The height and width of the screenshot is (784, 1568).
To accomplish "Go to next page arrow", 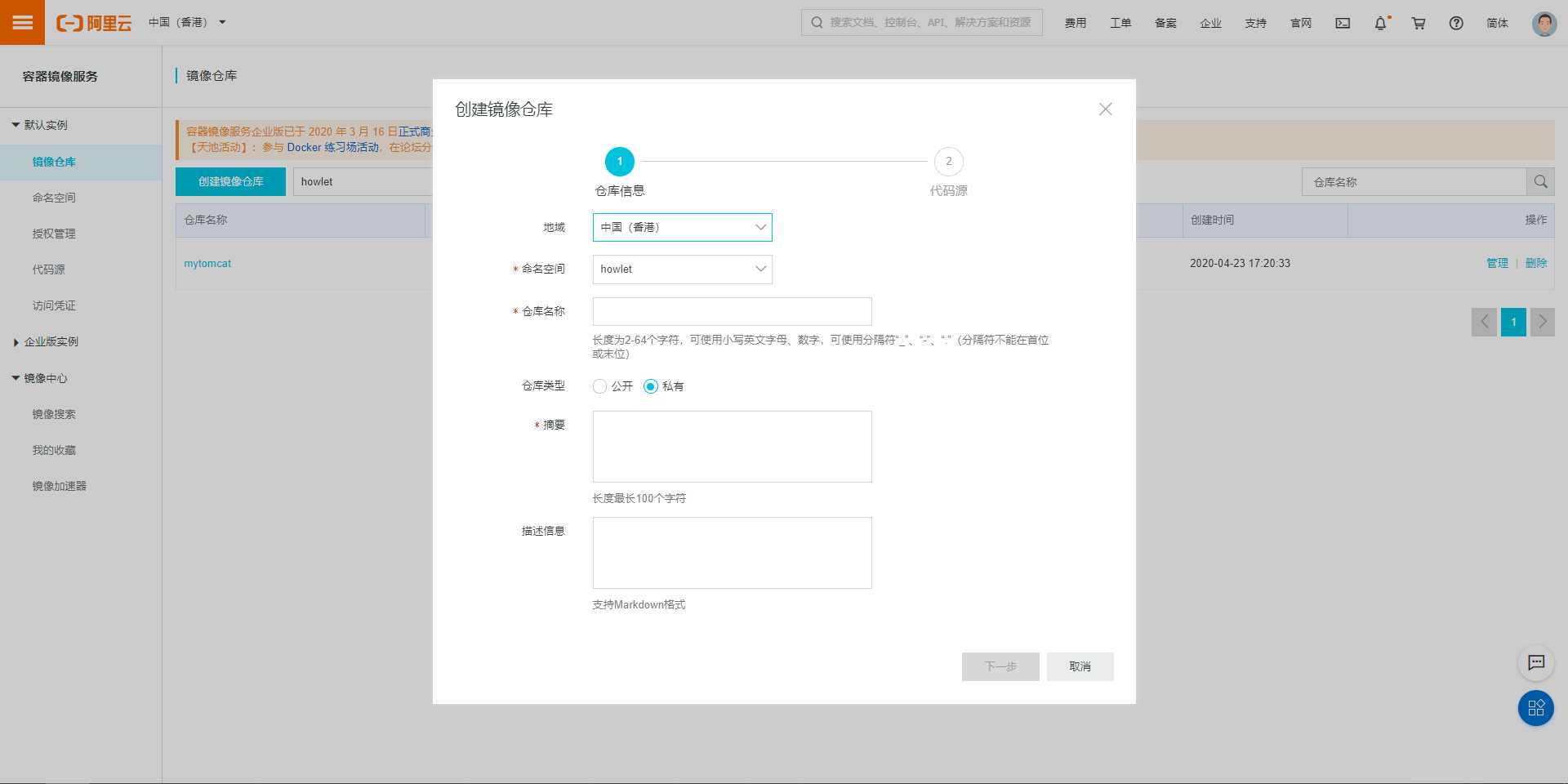I will coord(1542,322).
